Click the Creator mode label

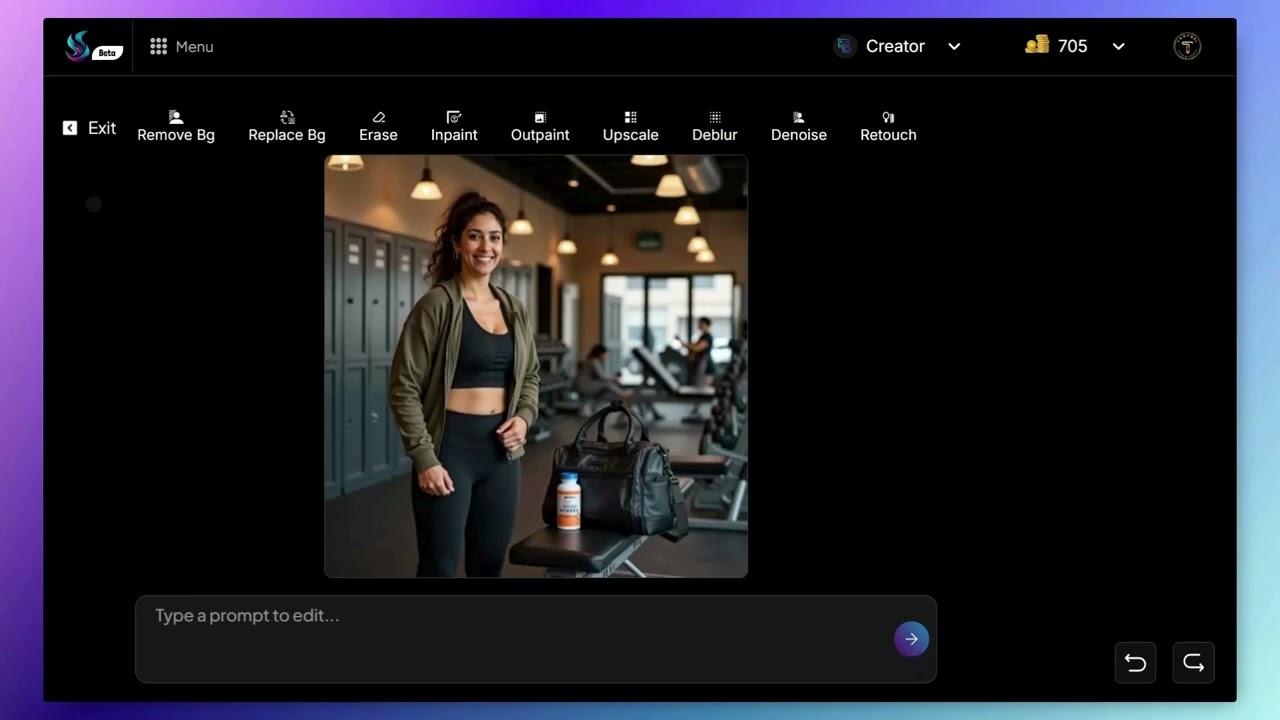click(x=895, y=46)
